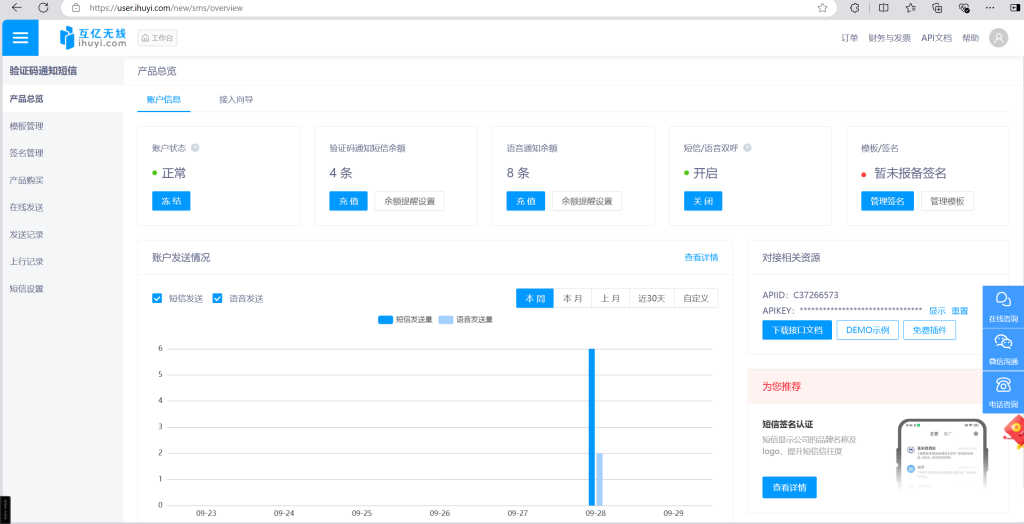Click the 管理模板 button

click(x=947, y=201)
